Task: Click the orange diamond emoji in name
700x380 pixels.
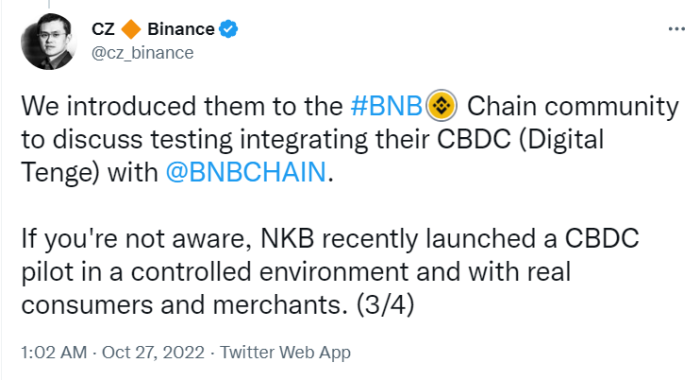Action: 131,29
